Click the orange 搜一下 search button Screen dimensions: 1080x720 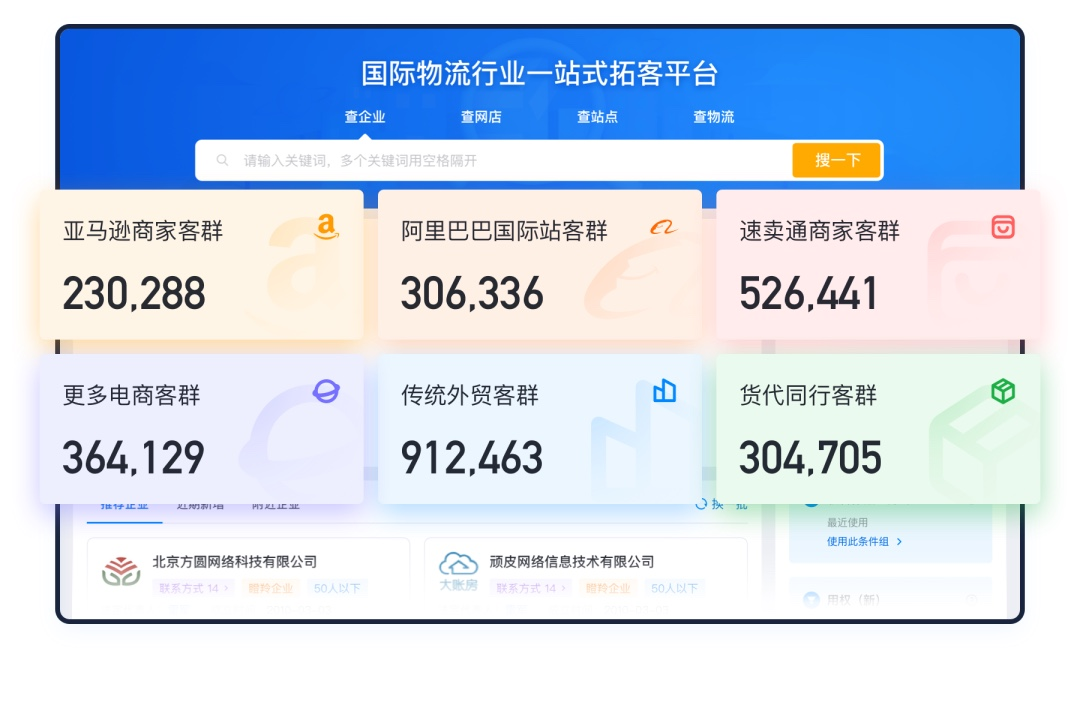pyautogui.click(x=837, y=161)
